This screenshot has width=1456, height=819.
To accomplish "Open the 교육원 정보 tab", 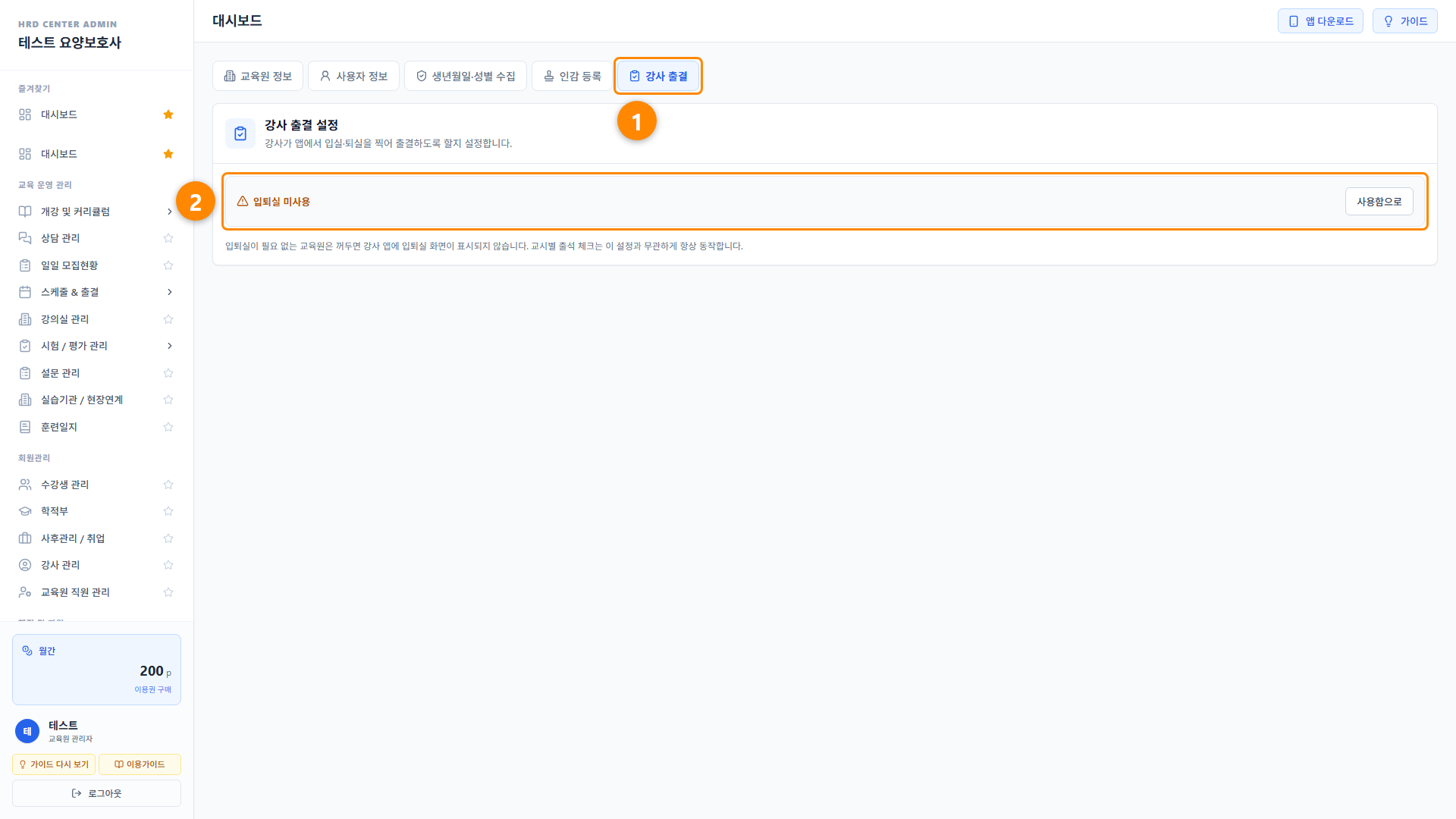I will [258, 76].
